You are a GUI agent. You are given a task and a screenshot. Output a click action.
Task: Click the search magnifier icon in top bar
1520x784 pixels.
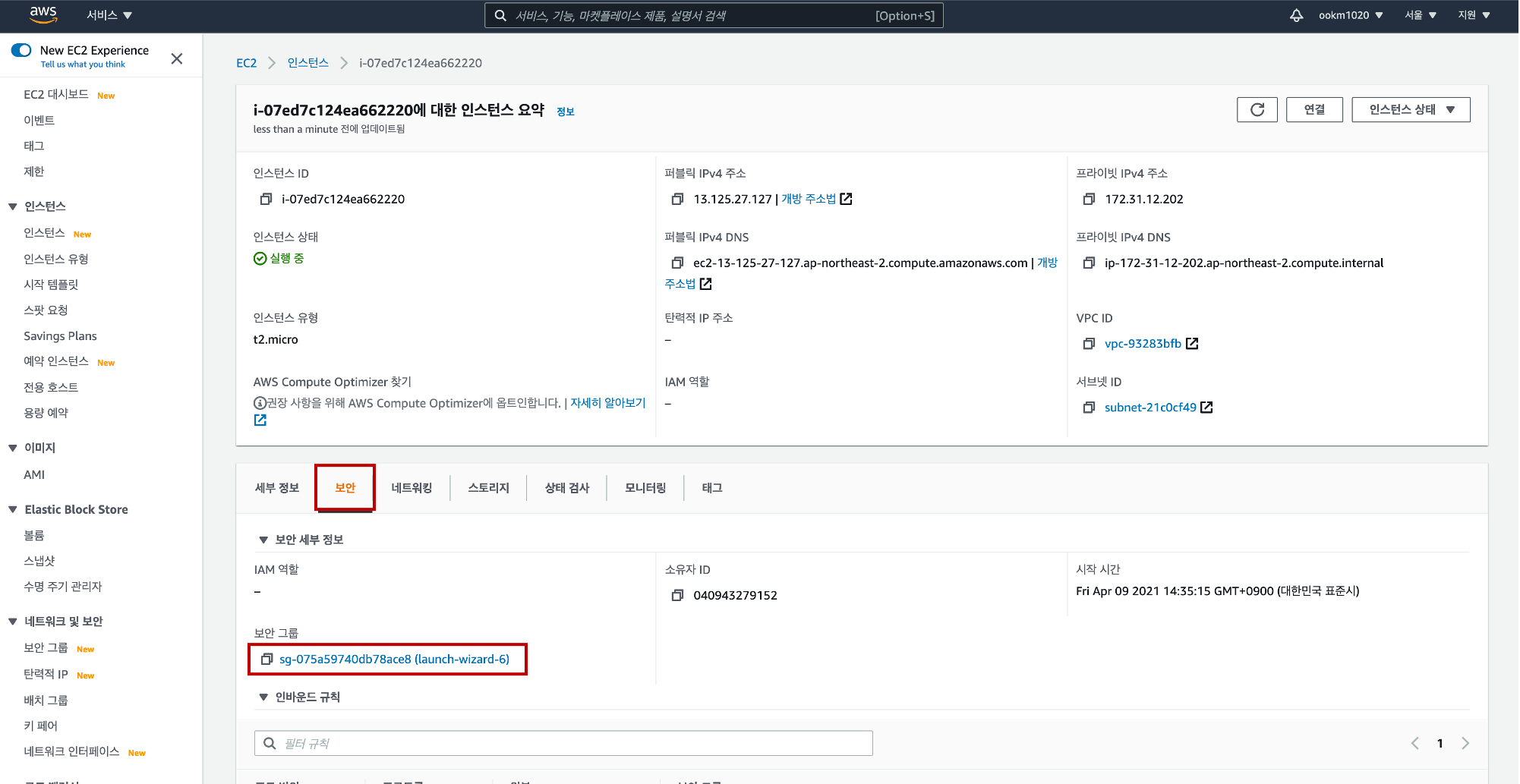[500, 16]
